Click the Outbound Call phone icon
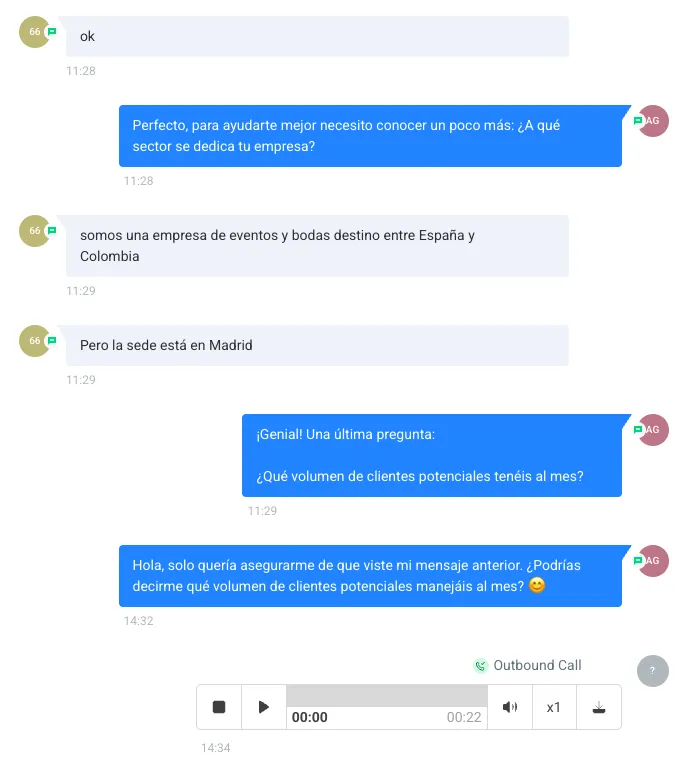691x770 pixels. pyautogui.click(x=480, y=666)
